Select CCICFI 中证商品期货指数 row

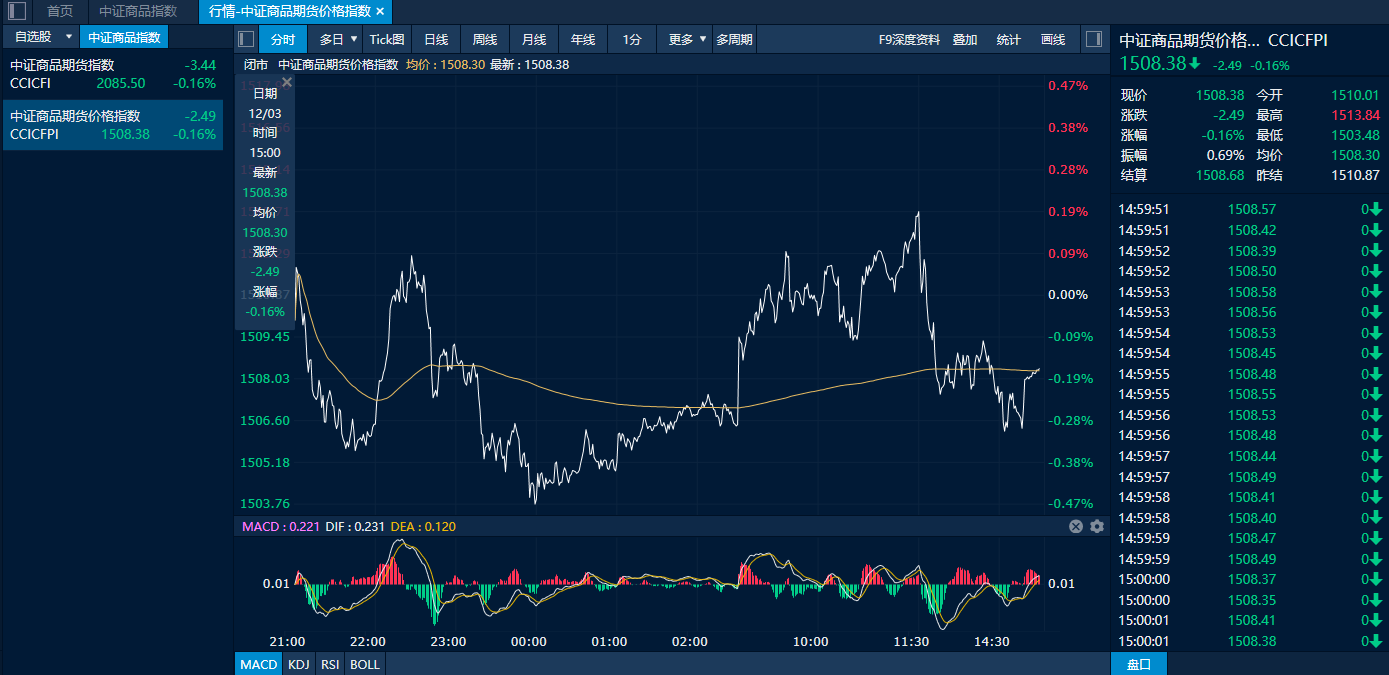pyautogui.click(x=112, y=74)
